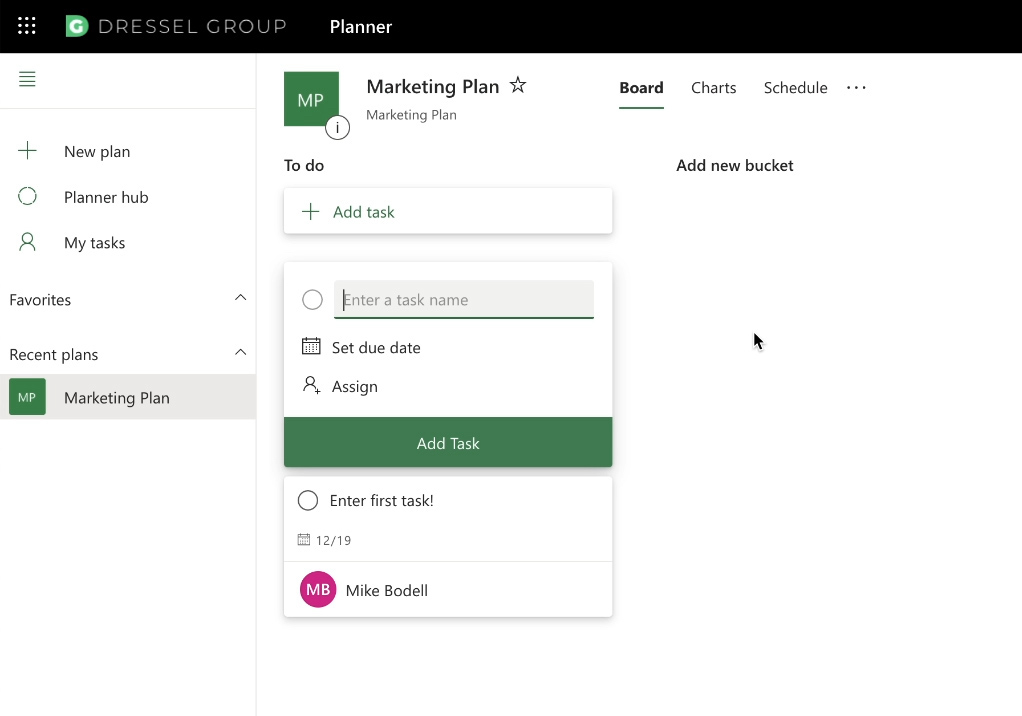
Task: Collapse the Recent plans section
Action: pos(240,353)
